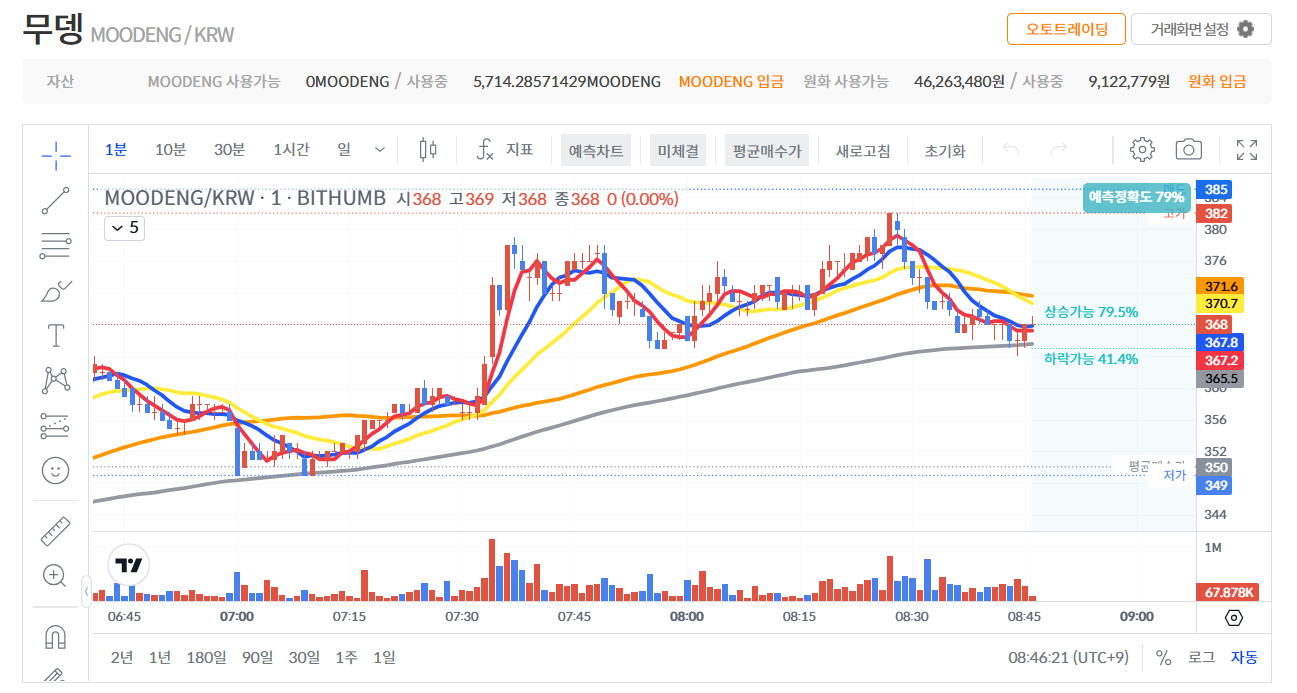Viewport: 1297px width, 693px height.
Task: Click the 상승가능 79.5% label
Action: (1091, 312)
